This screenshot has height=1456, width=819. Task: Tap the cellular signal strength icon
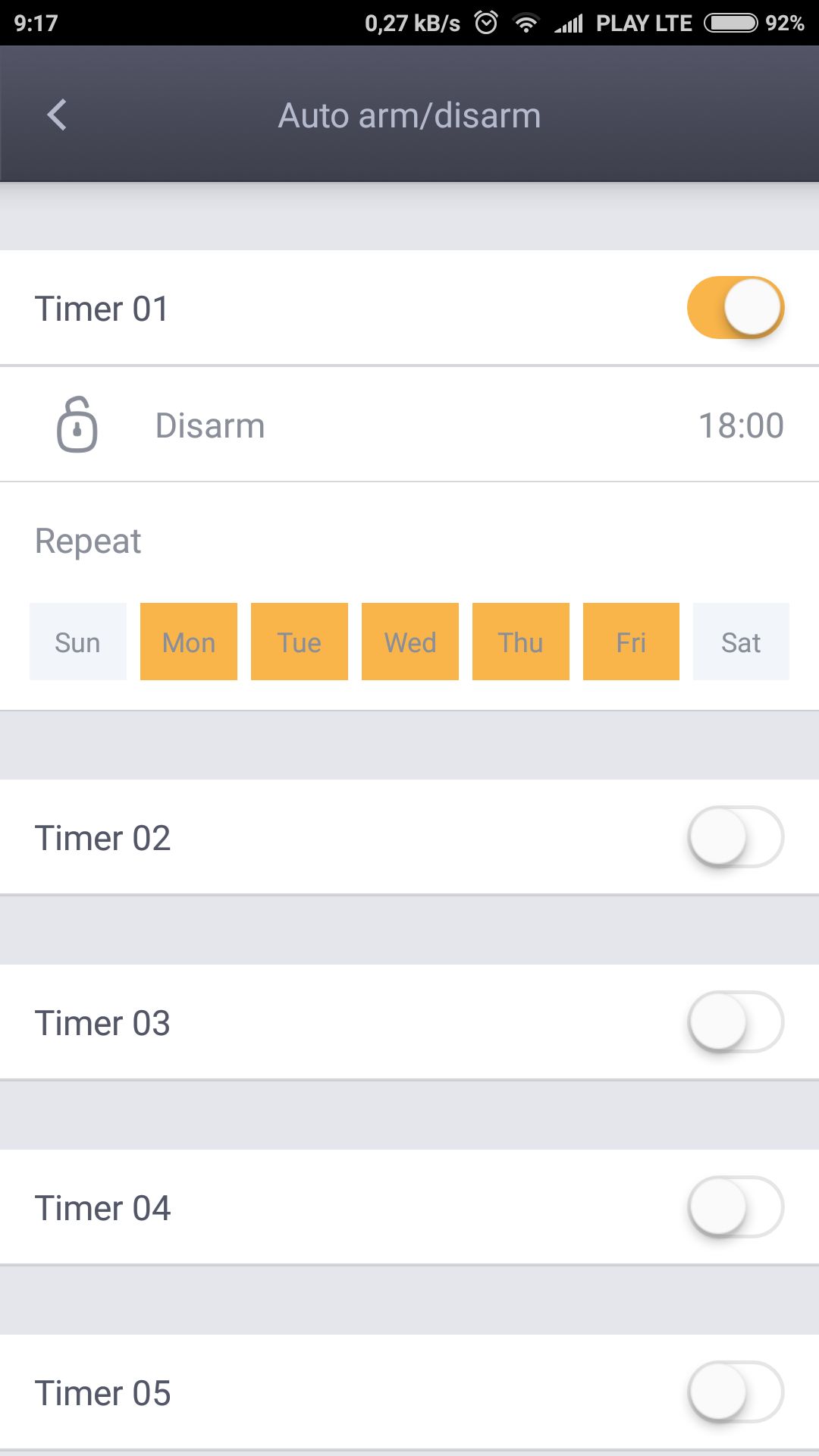click(x=569, y=24)
